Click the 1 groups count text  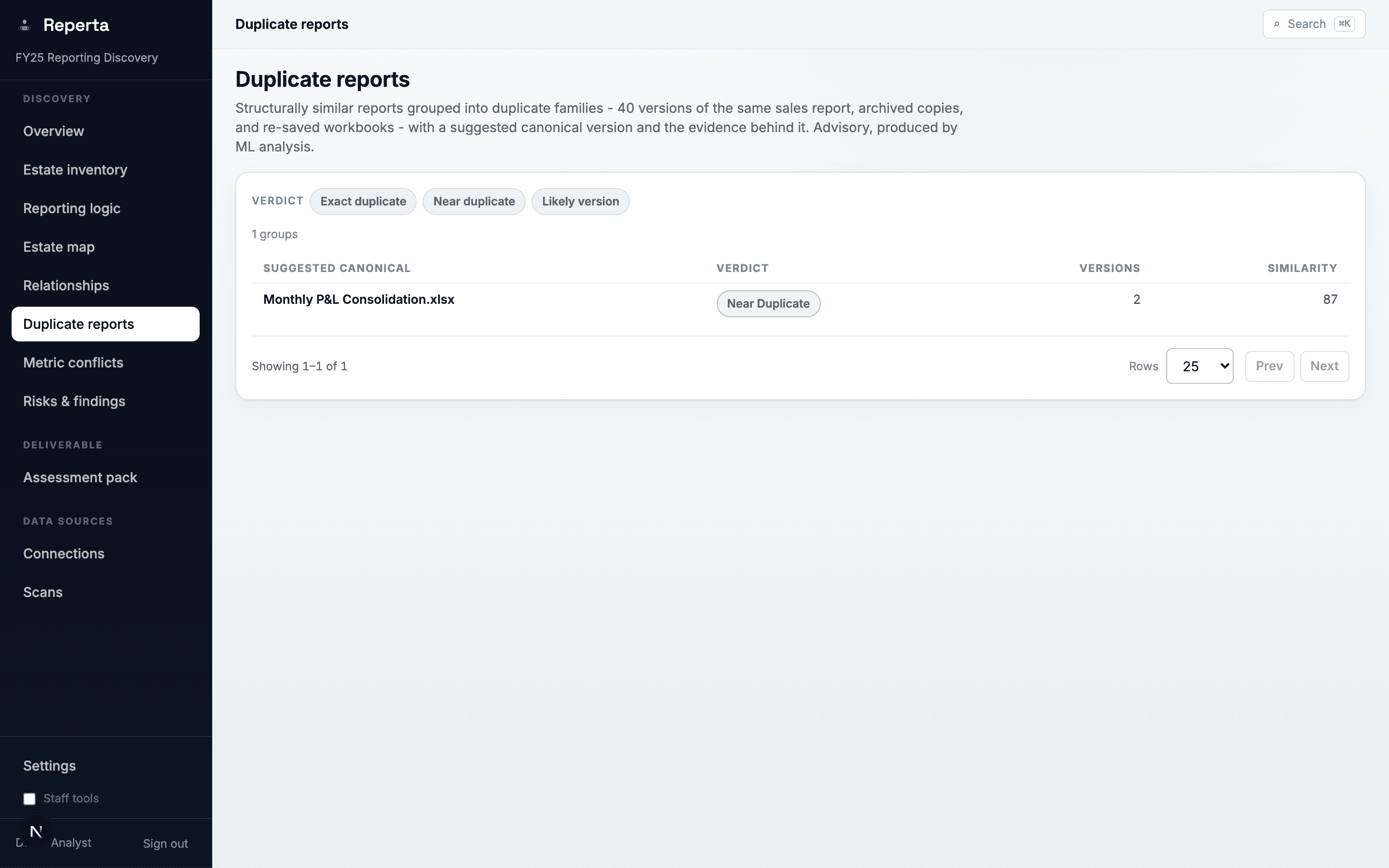(x=275, y=234)
